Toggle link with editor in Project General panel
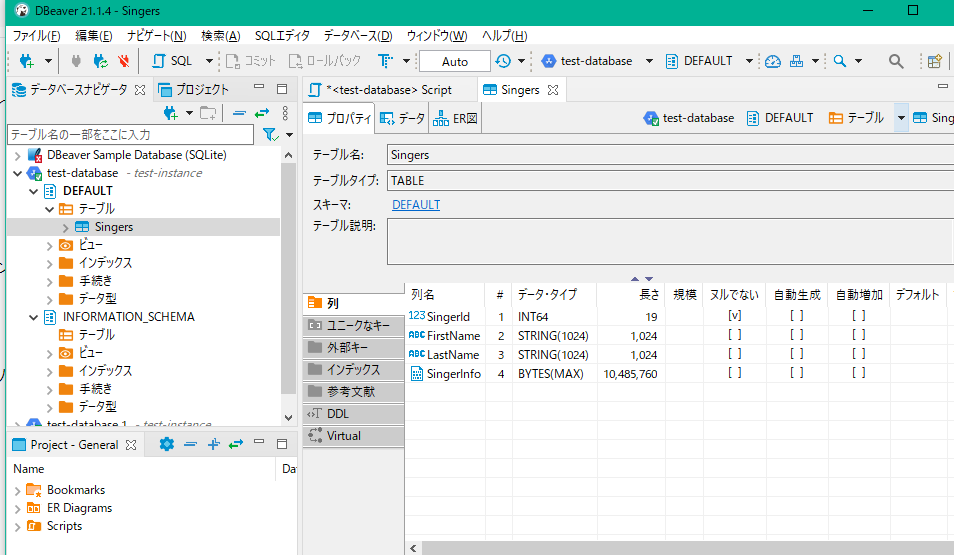954x555 pixels. coord(236,444)
